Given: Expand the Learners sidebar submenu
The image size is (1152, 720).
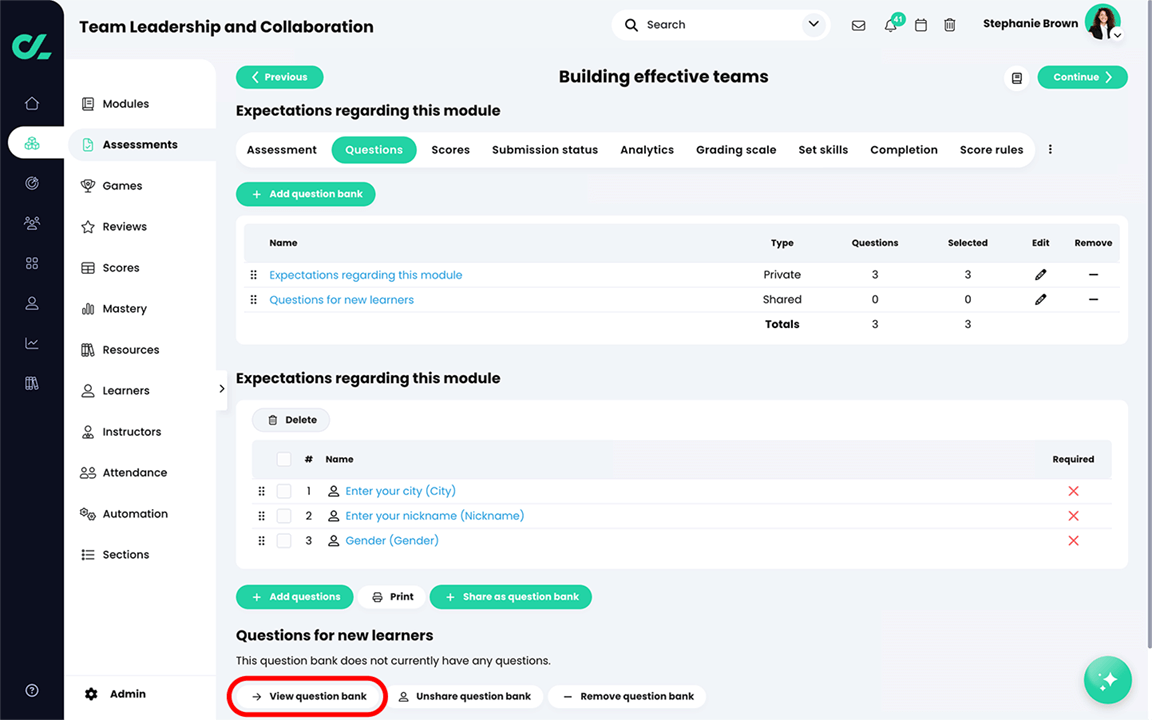Looking at the screenshot, I should pyautogui.click(x=222, y=390).
